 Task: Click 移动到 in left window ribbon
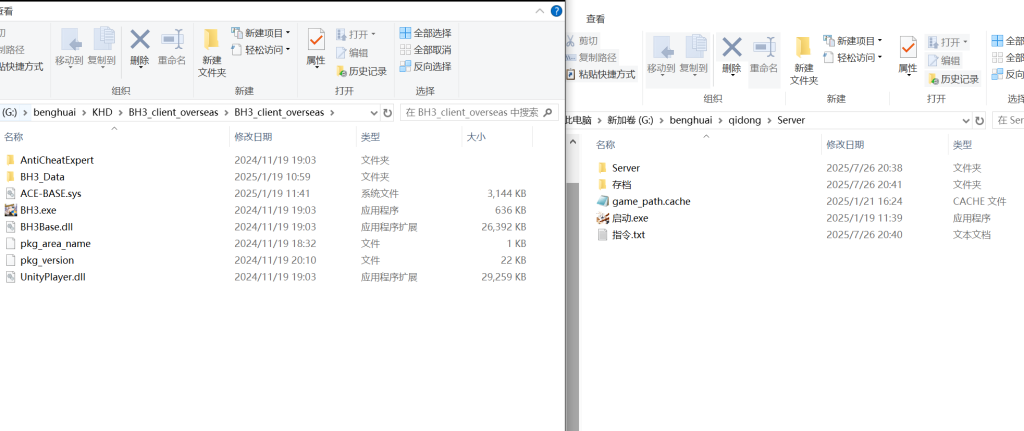69,46
